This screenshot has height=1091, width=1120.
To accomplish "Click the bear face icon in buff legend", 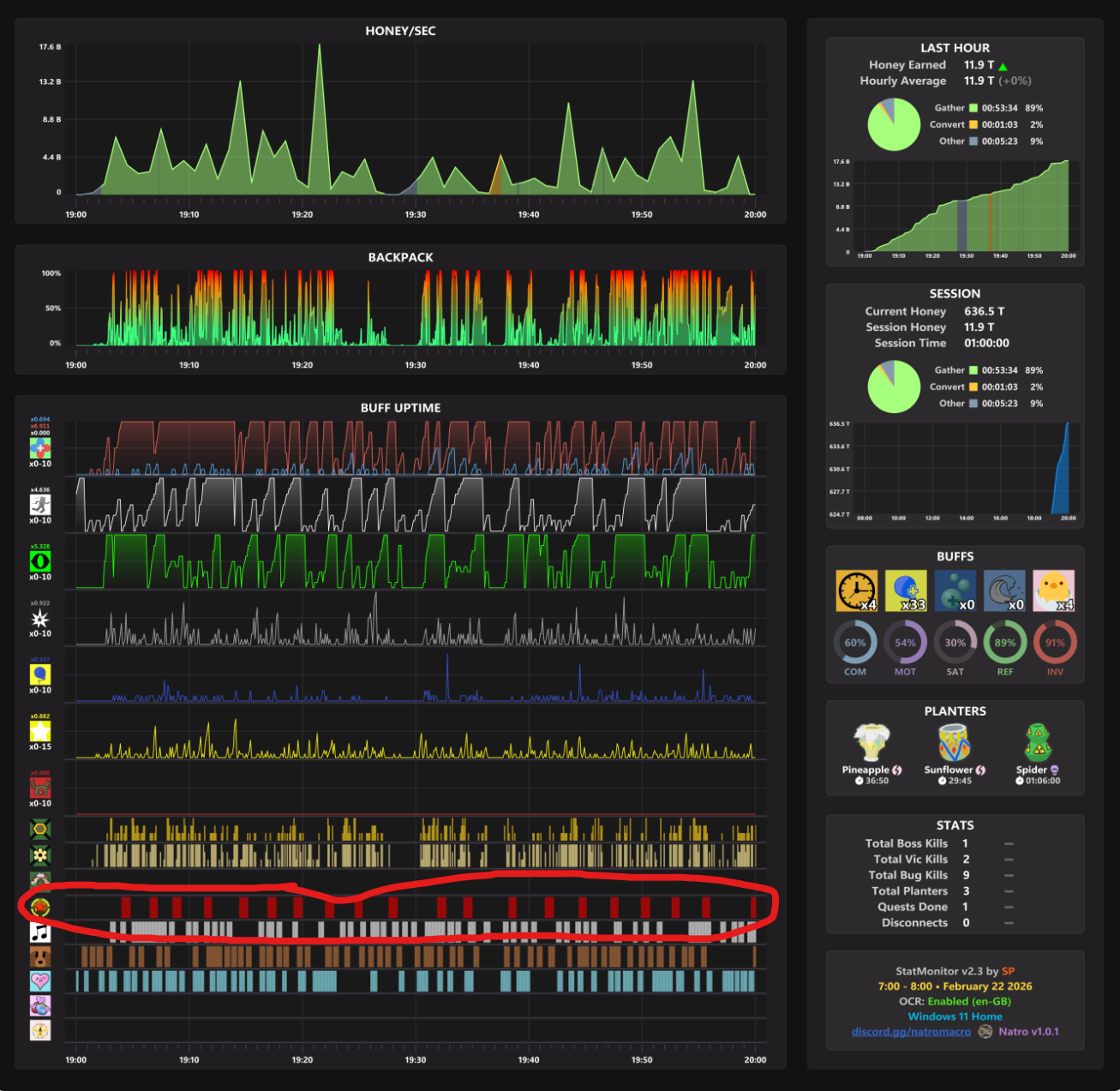I will (x=39, y=956).
